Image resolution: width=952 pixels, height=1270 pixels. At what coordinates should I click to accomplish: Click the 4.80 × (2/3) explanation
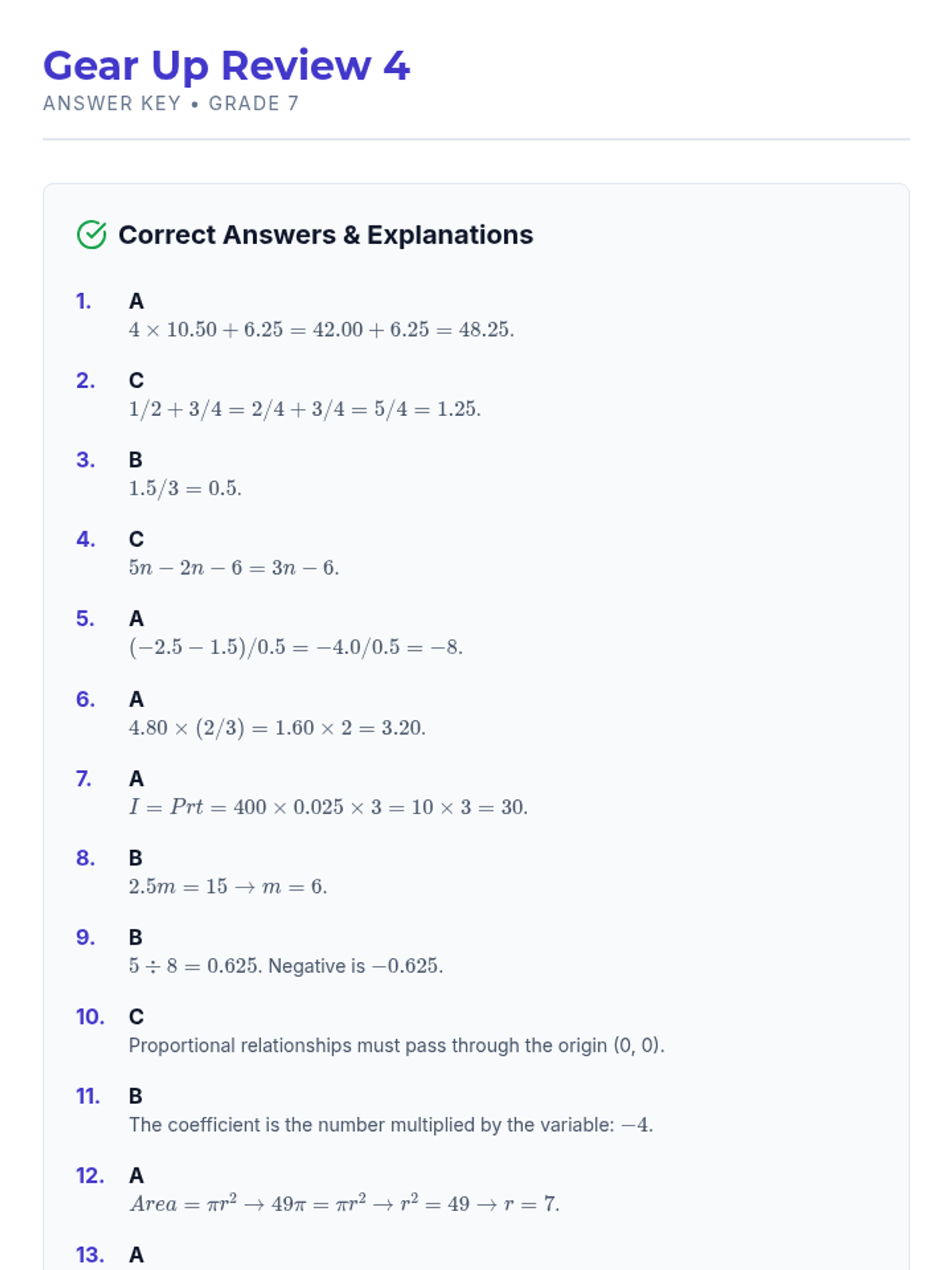pos(277,728)
